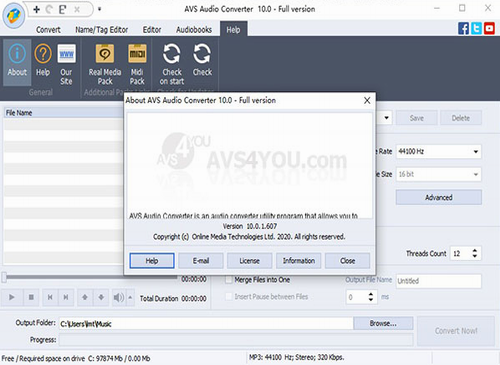
Task: Click the Save profile button
Action: click(417, 118)
